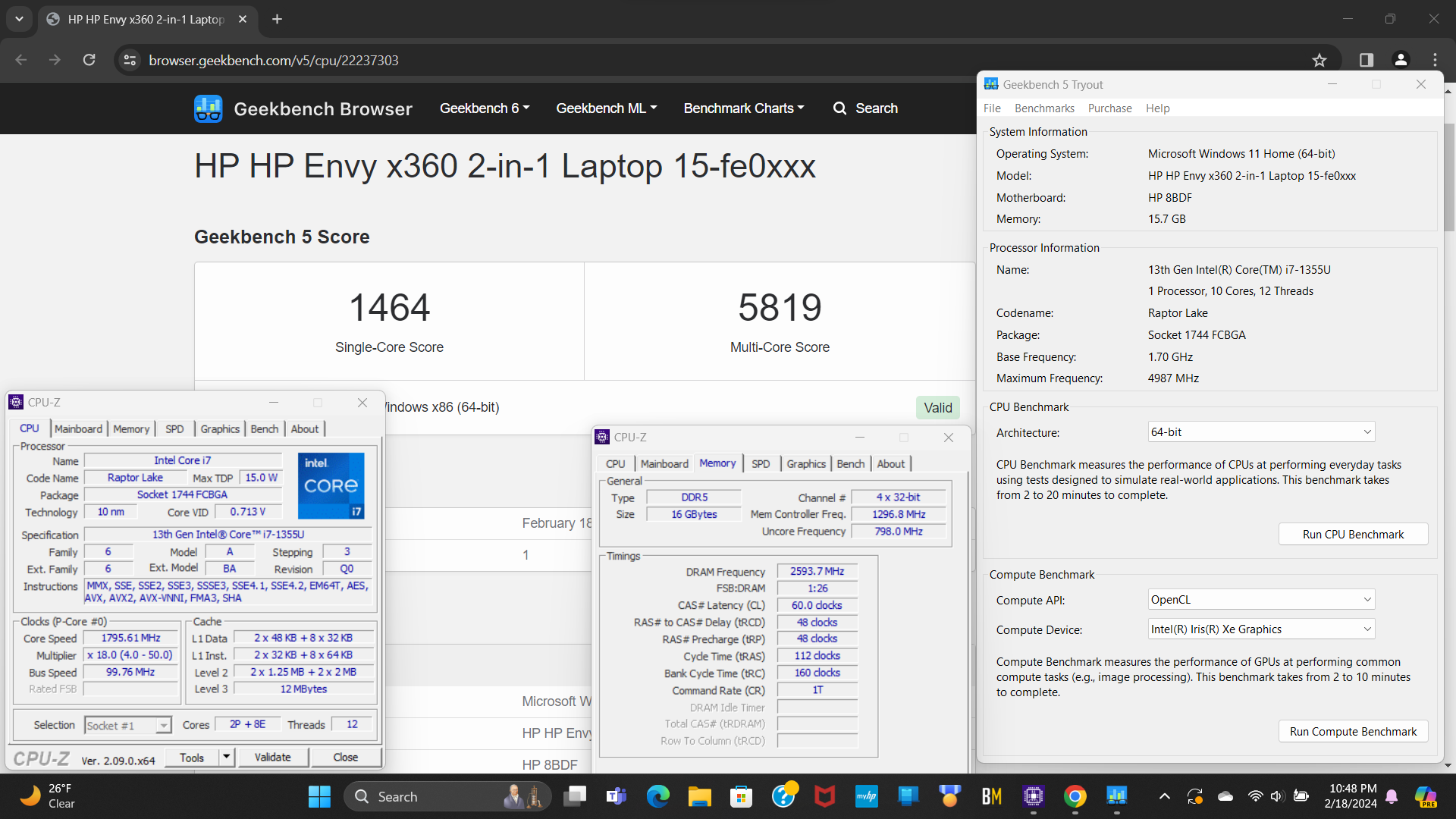Image resolution: width=1456 pixels, height=819 pixels.
Task: Click the weather widget showing 26°F
Action: 47,796
